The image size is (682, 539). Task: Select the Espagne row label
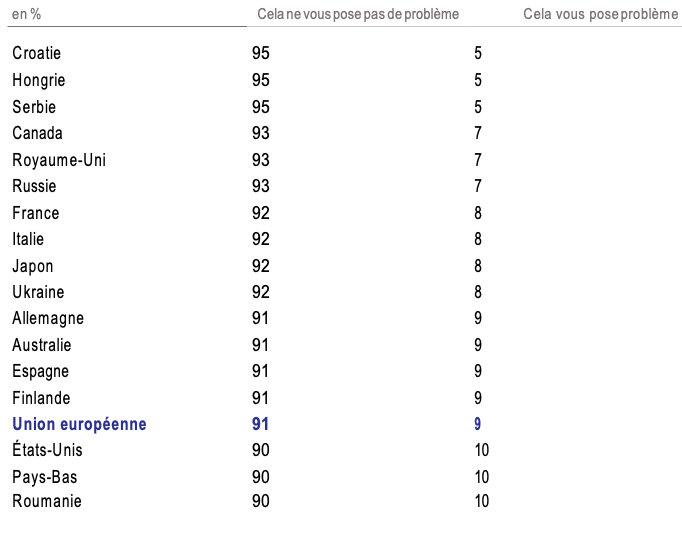[x=41, y=372]
